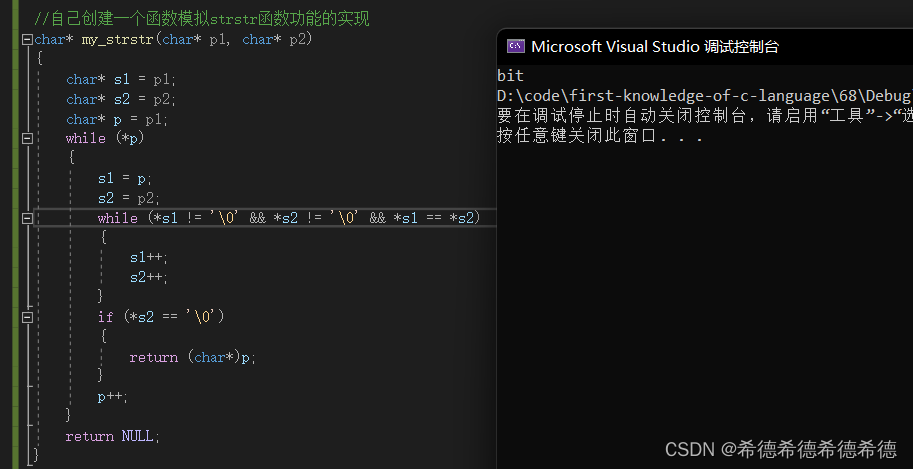Click the return NULL; line
Viewport: 913px width, 469px height.
coord(112,436)
